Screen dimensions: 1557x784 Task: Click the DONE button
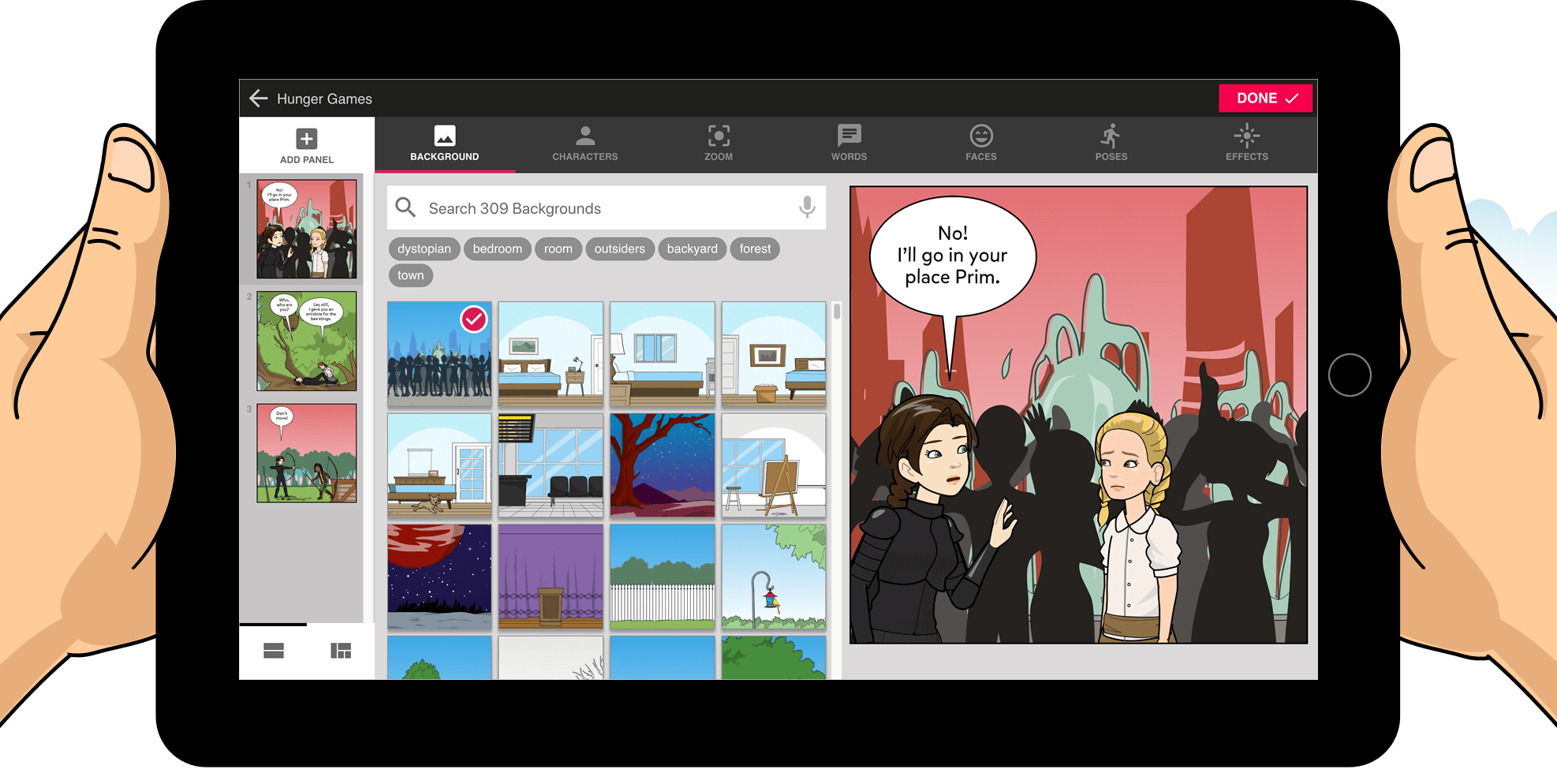click(1265, 98)
